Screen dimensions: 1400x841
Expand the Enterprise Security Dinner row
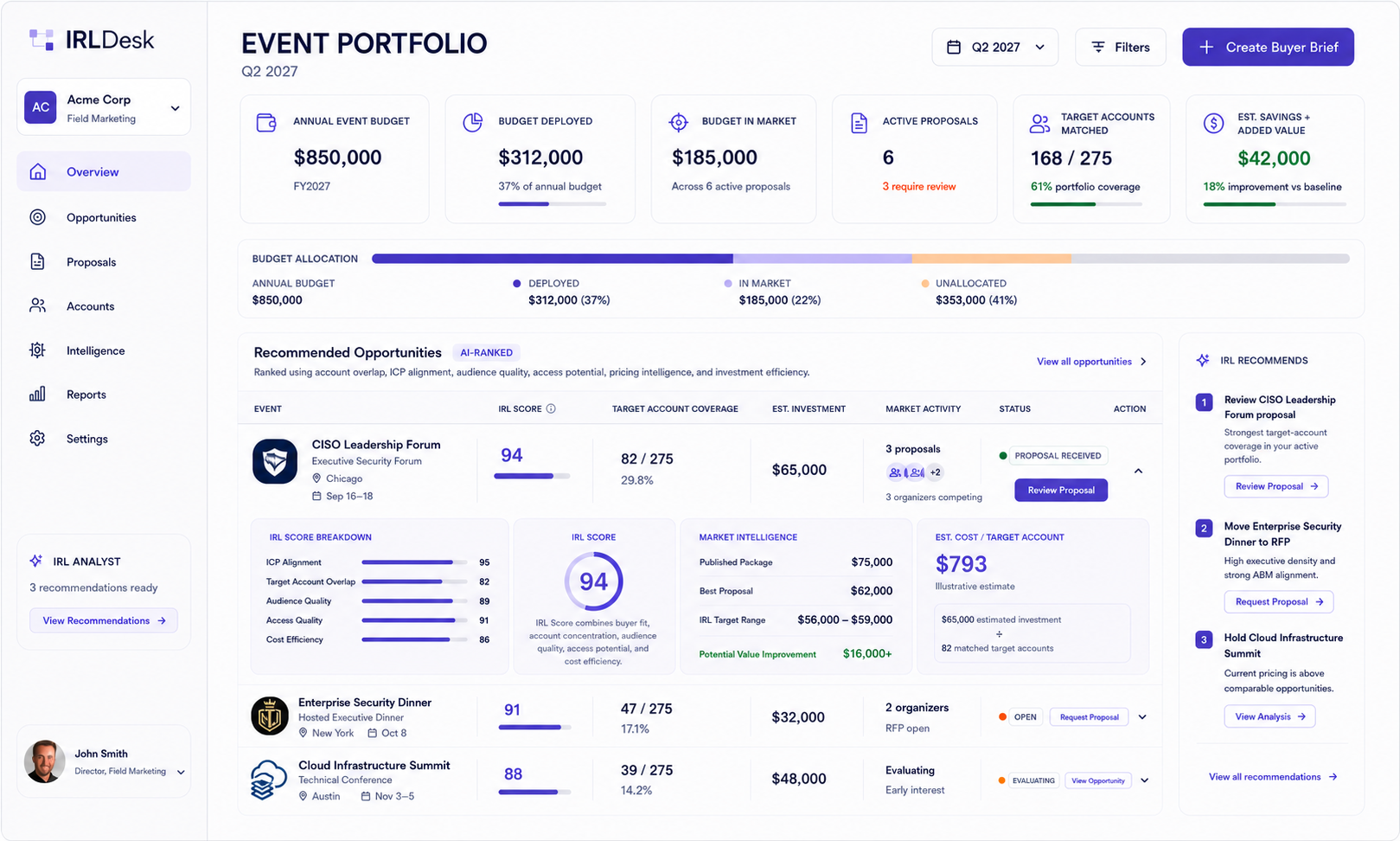pyautogui.click(x=1142, y=717)
